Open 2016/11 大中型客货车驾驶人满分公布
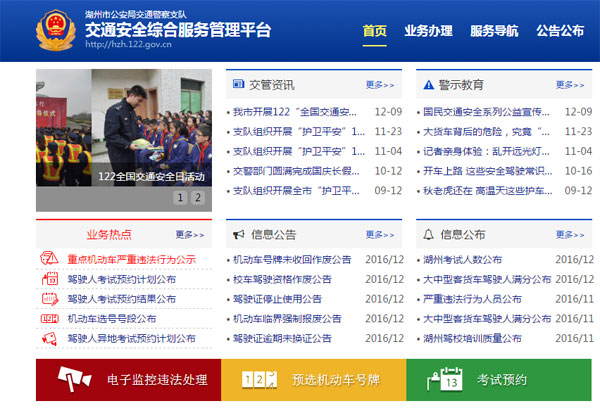 tap(487, 318)
